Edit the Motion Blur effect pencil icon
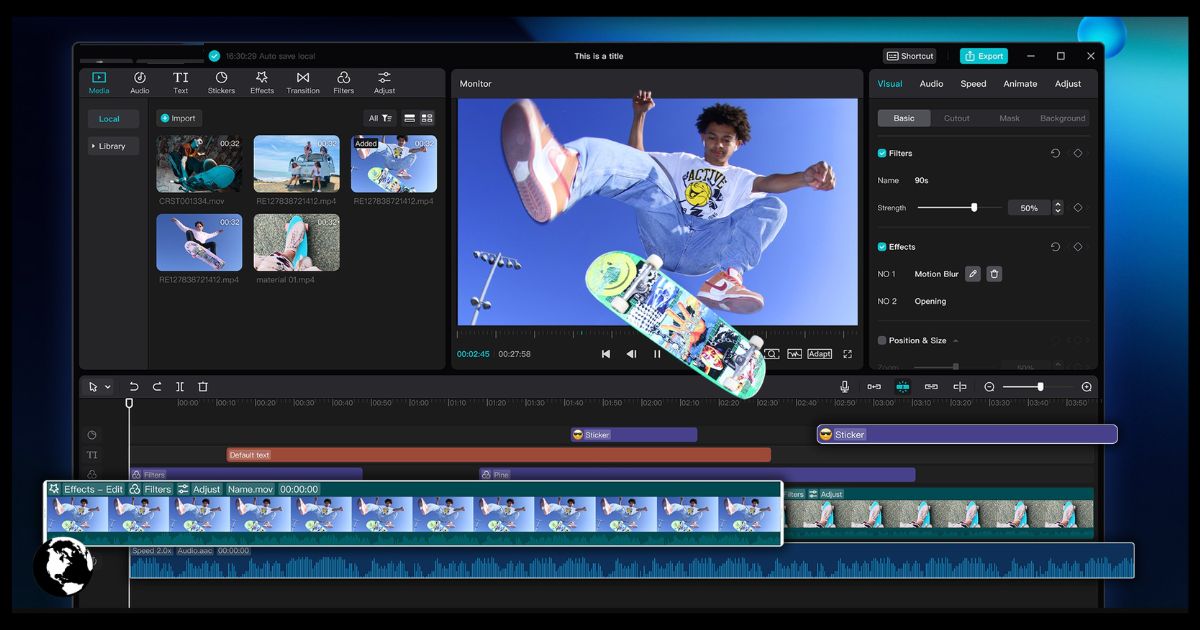Image resolution: width=1200 pixels, height=630 pixels. tap(973, 274)
